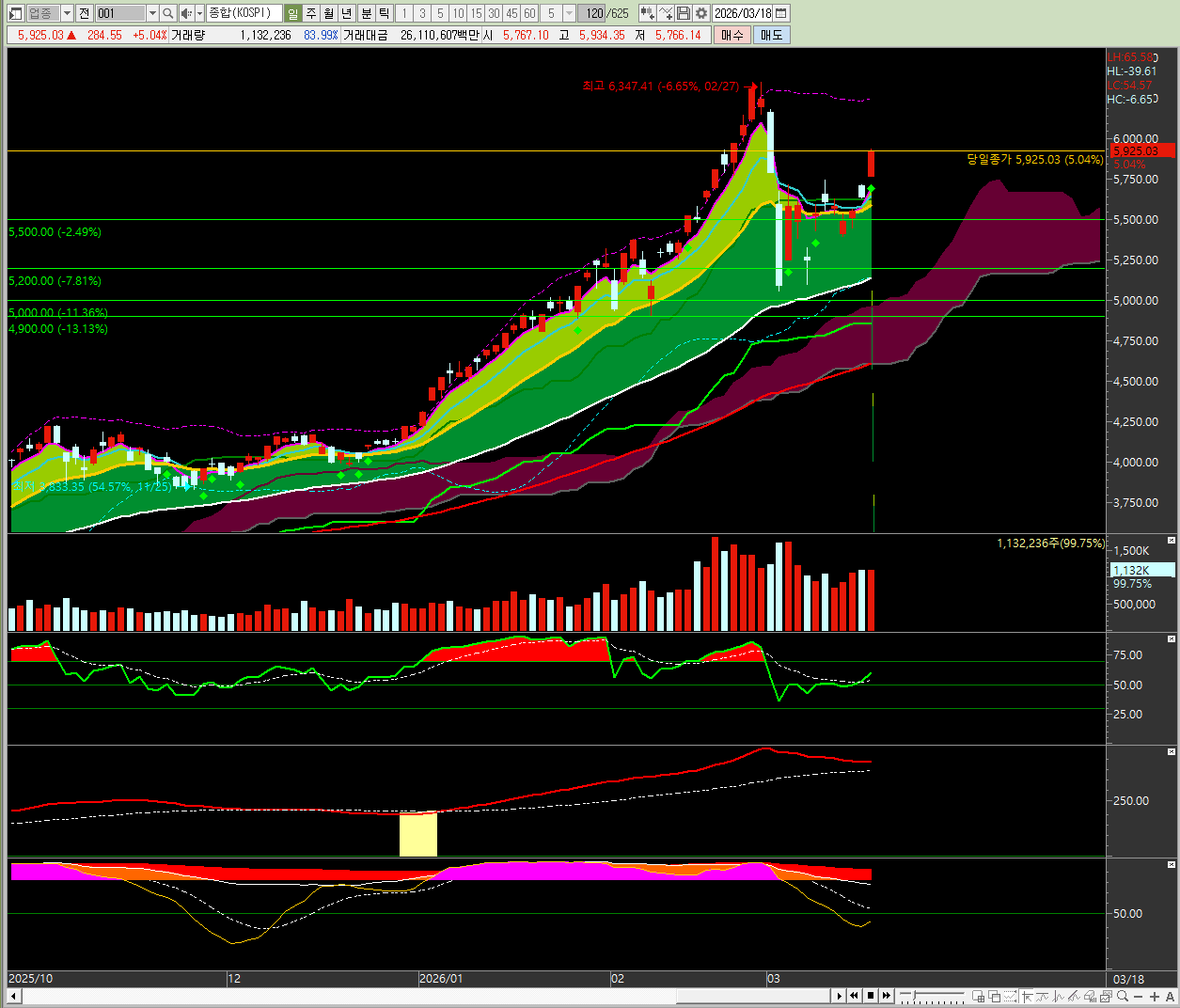Open the stock code search magnifier

click(x=167, y=13)
